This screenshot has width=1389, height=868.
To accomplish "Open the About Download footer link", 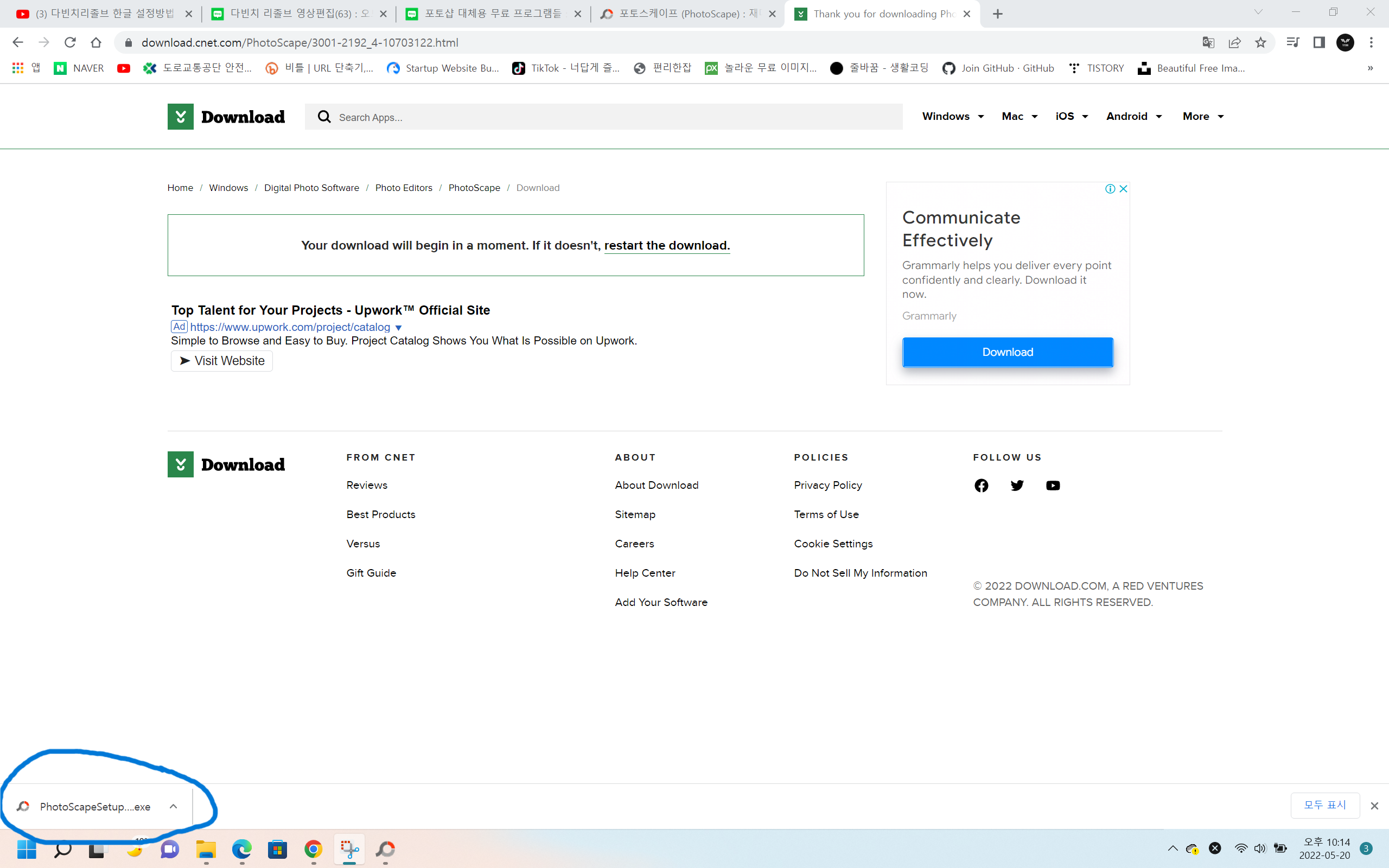I will [x=657, y=485].
